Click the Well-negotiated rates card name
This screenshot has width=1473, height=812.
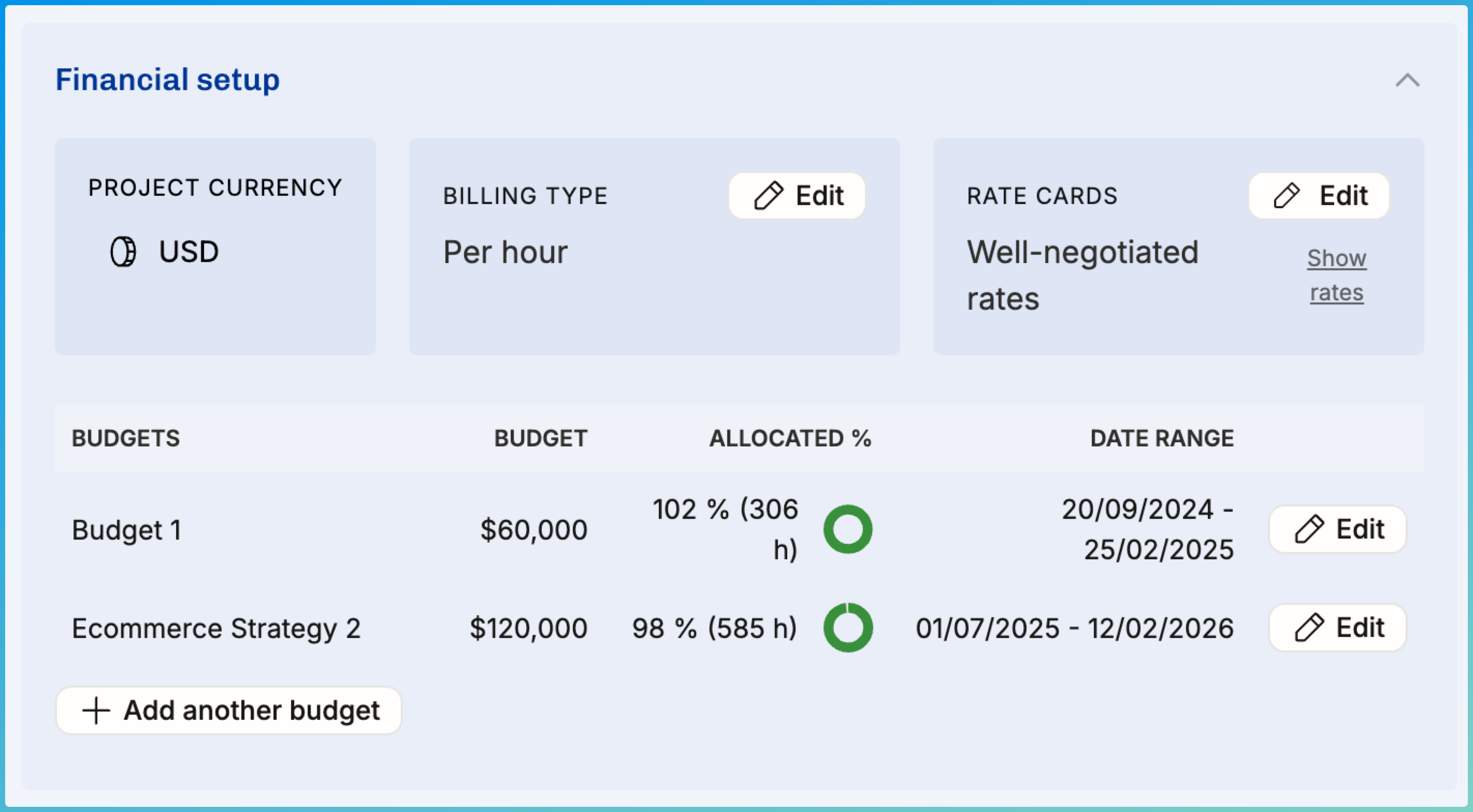(1082, 275)
